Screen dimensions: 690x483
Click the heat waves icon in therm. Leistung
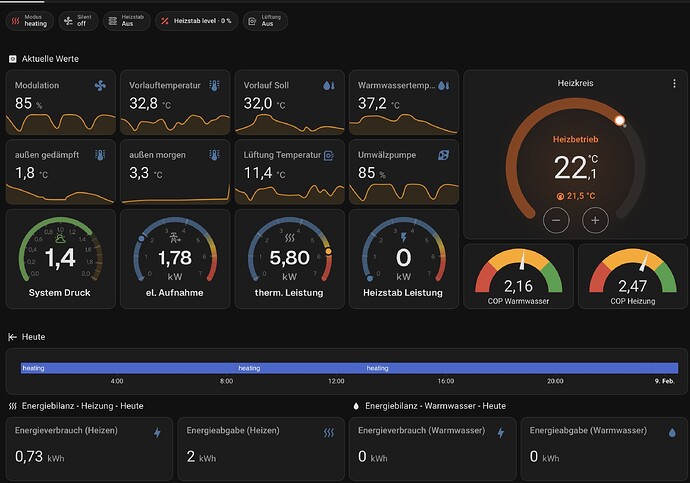click(x=290, y=238)
